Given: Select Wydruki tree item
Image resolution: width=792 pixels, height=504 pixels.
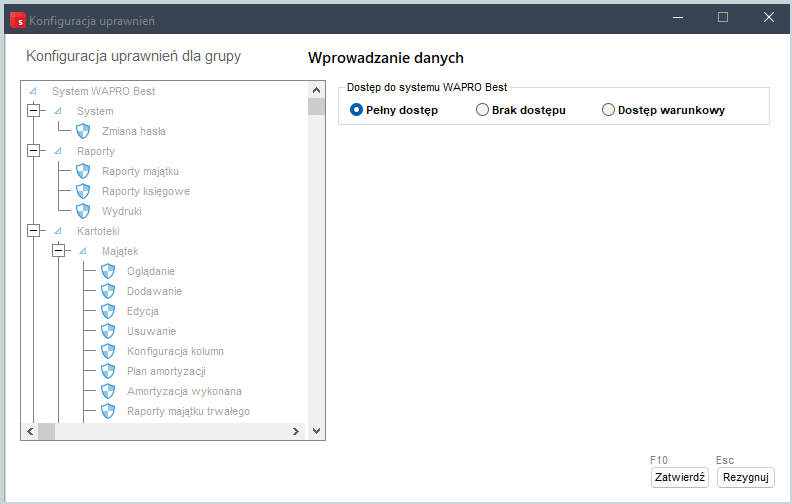Looking at the screenshot, I should [122, 211].
